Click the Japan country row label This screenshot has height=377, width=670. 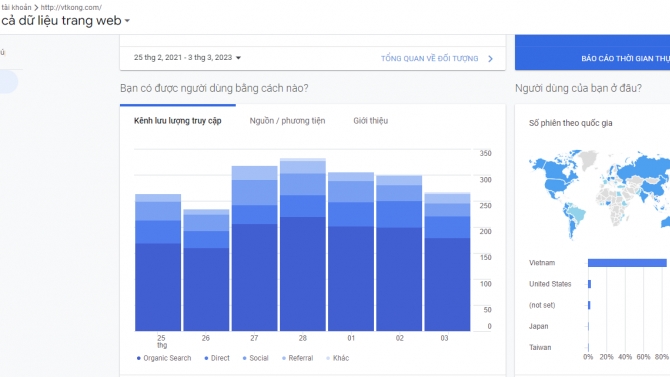(538, 327)
